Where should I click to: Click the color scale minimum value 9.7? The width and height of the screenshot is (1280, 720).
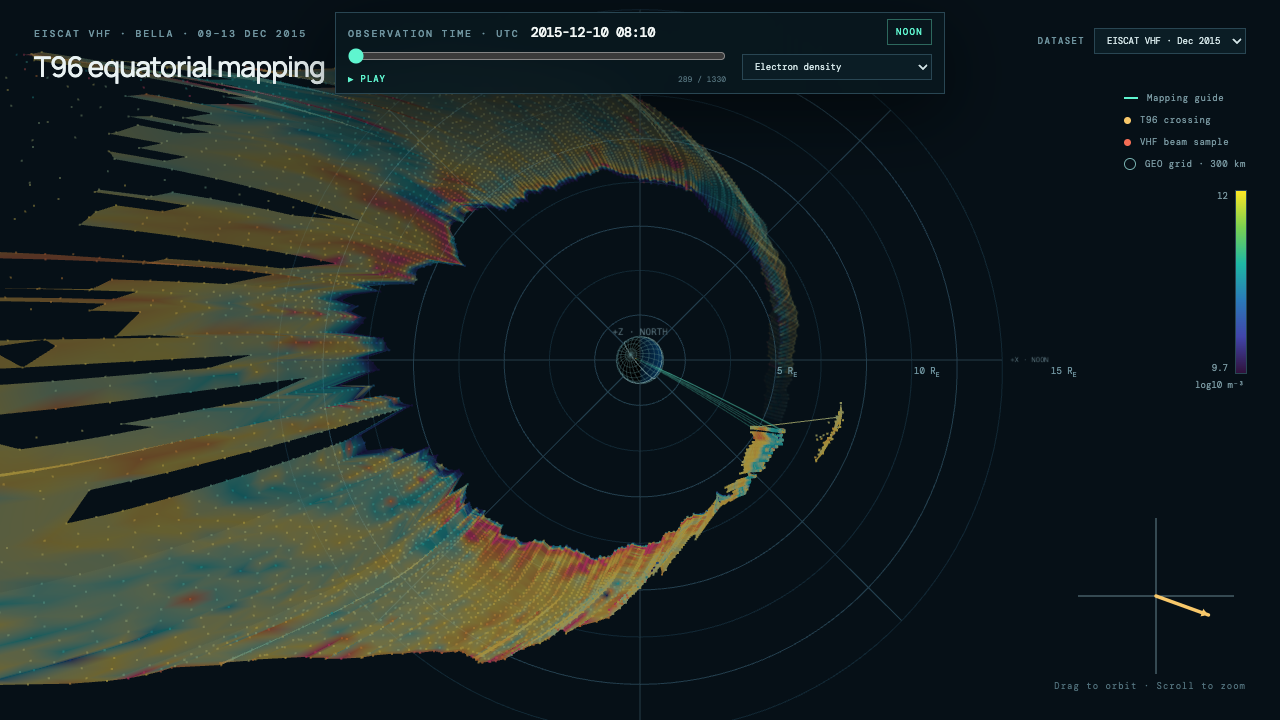coord(1219,368)
